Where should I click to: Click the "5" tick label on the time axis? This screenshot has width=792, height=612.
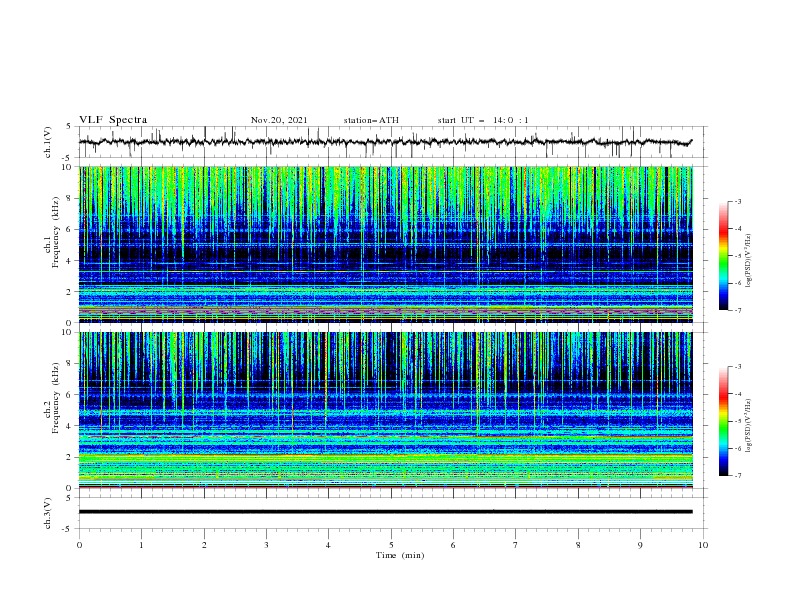(391, 545)
